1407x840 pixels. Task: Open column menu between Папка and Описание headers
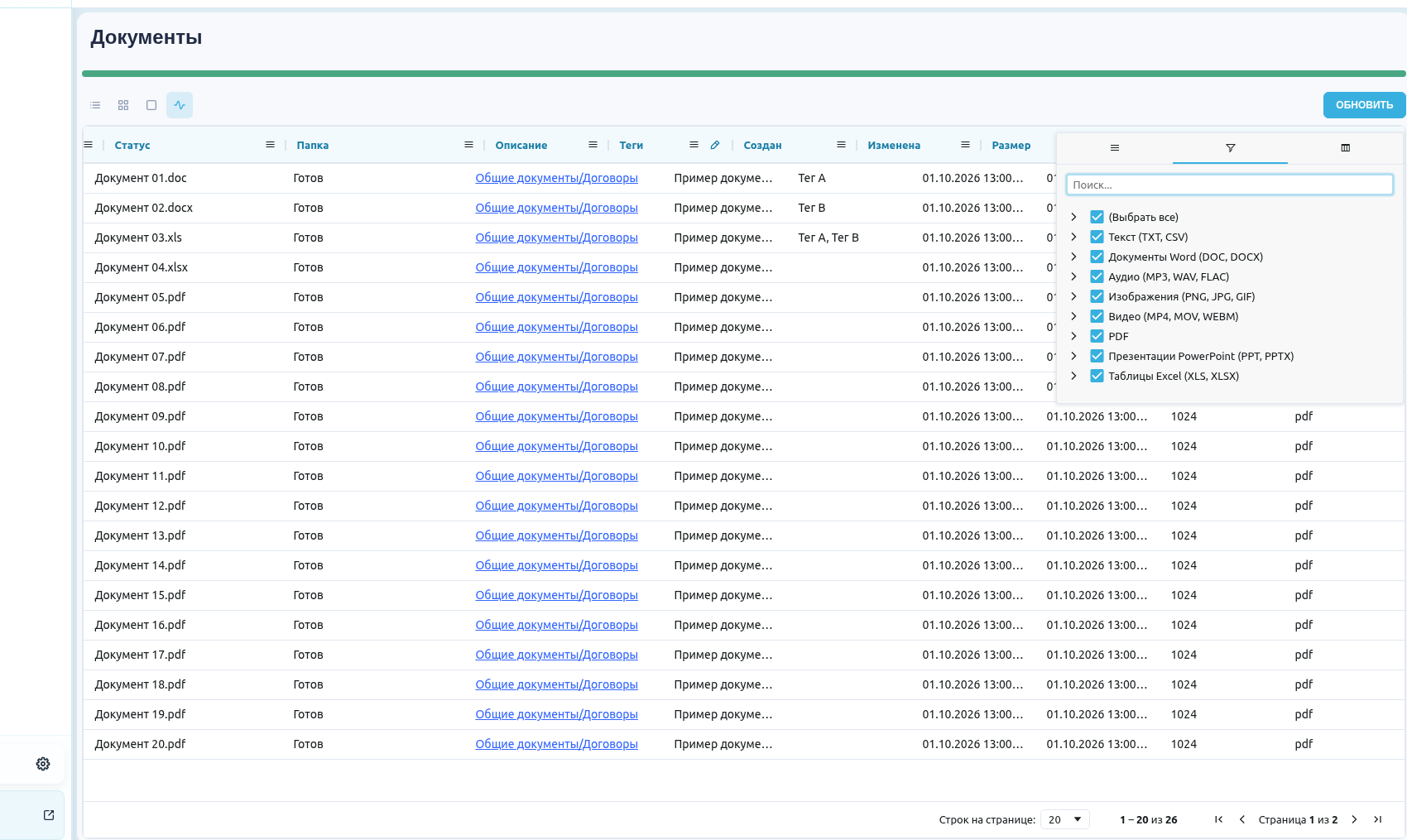(468, 145)
